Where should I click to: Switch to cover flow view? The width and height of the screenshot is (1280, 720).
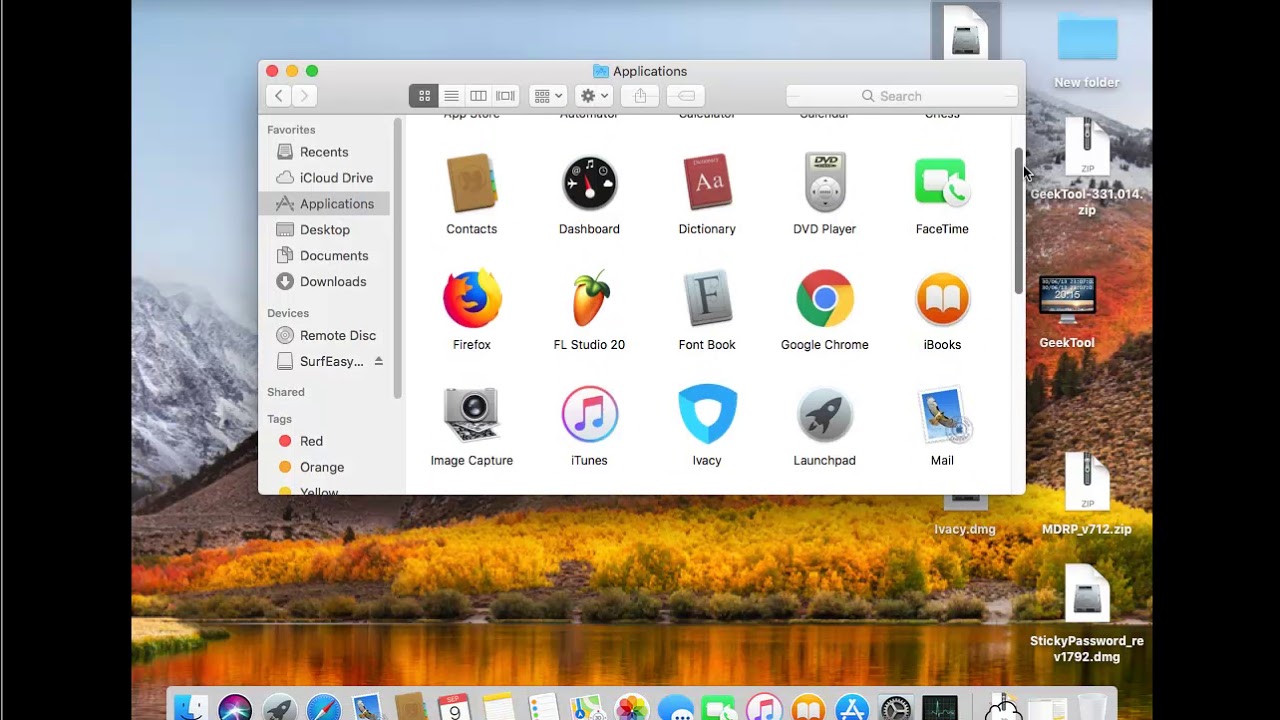tap(505, 96)
